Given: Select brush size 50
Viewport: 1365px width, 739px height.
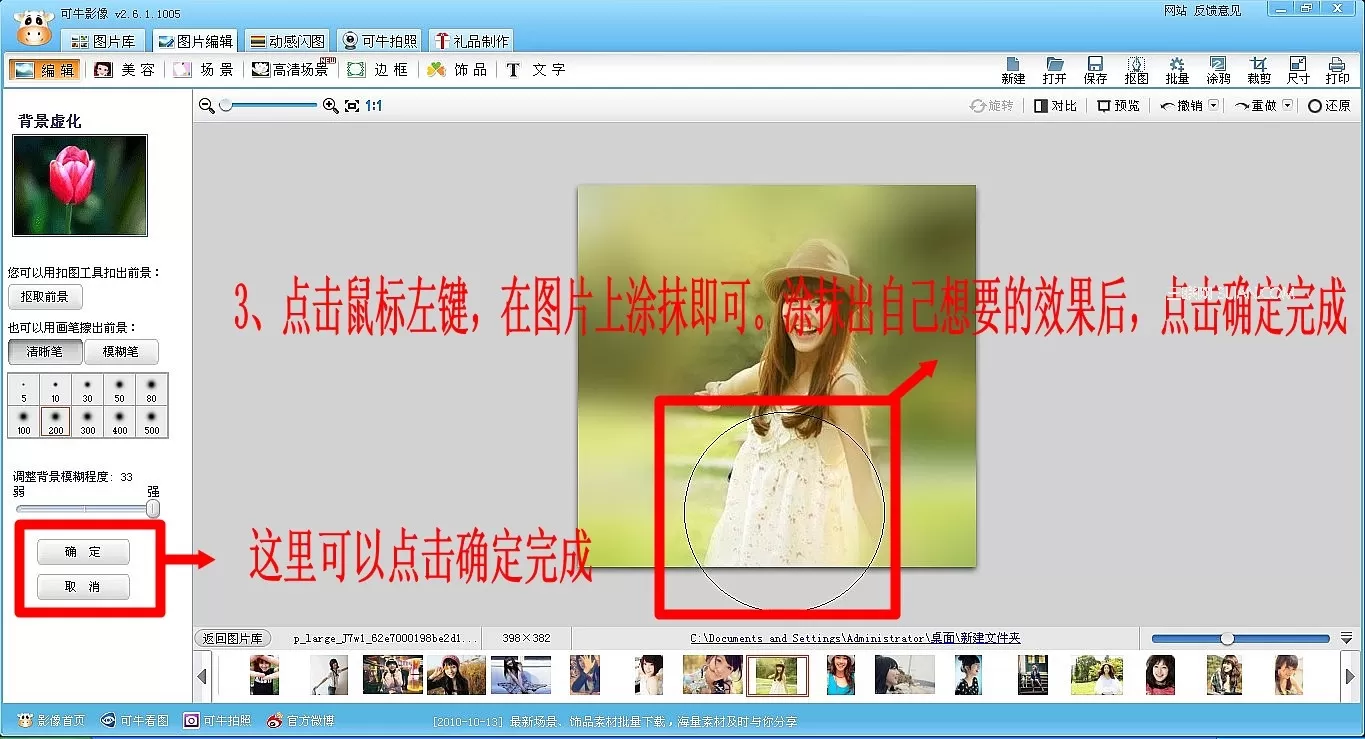Looking at the screenshot, I should pyautogui.click(x=120, y=390).
